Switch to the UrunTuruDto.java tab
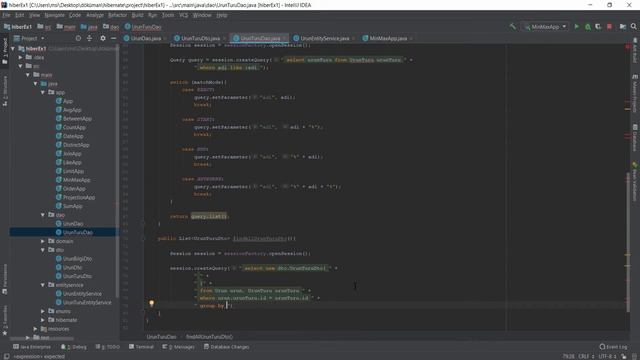This screenshot has width=640, height=360. click(x=200, y=38)
